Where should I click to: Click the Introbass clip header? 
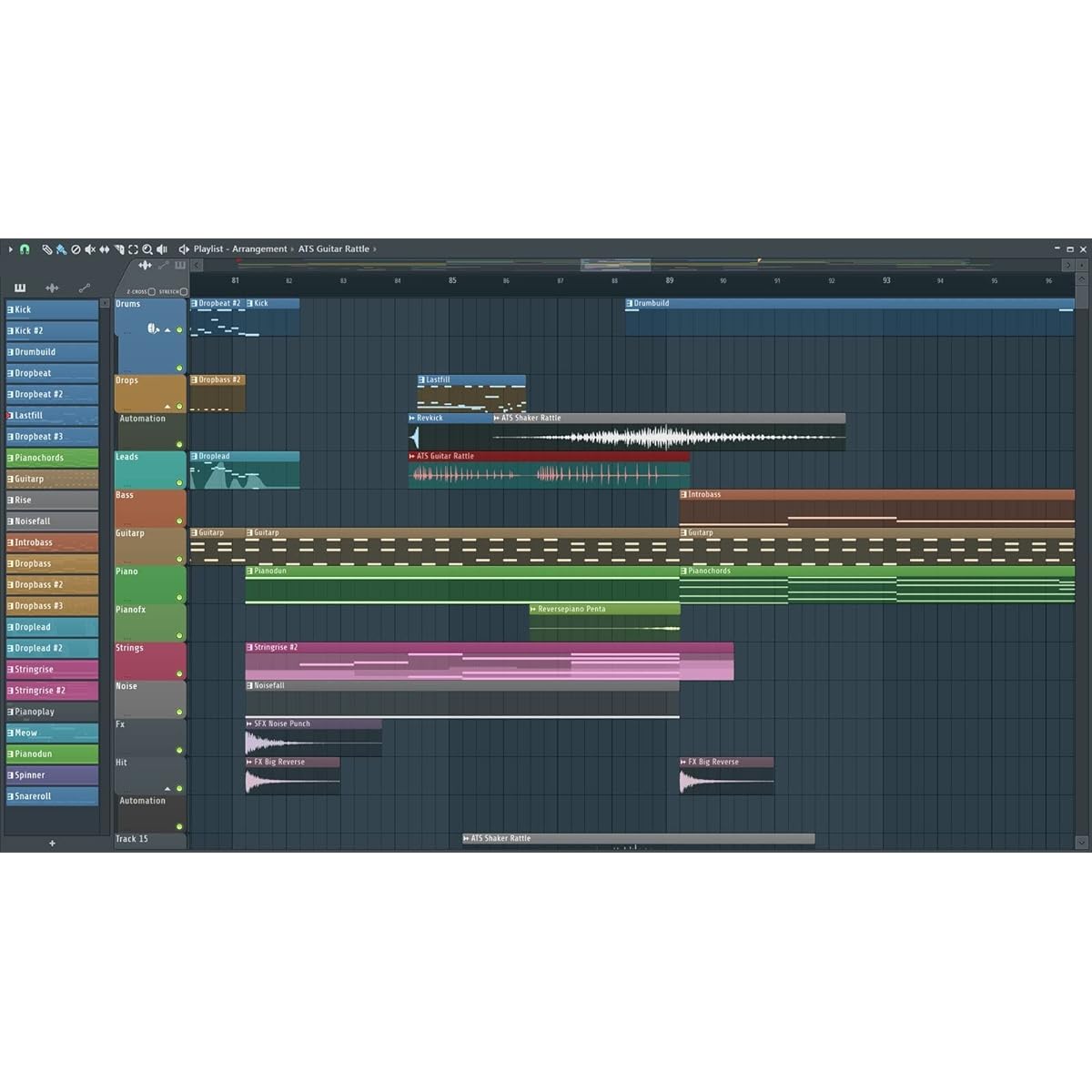click(877, 495)
